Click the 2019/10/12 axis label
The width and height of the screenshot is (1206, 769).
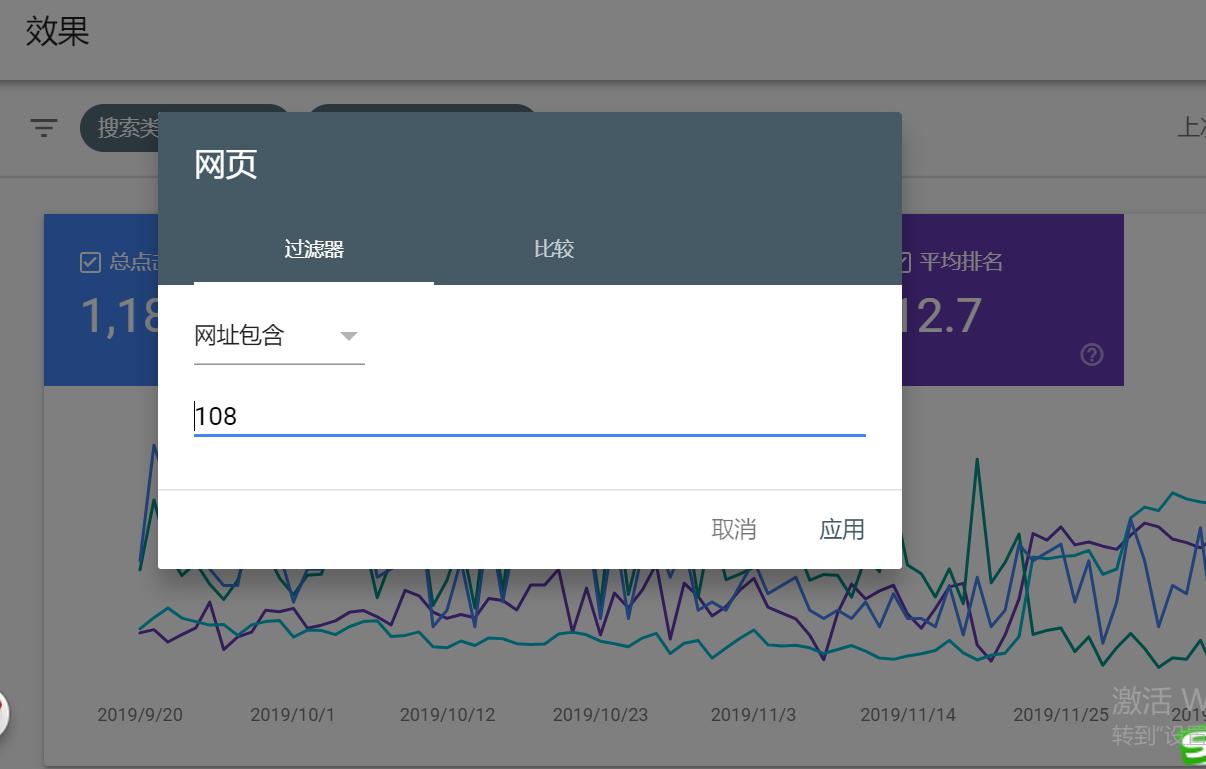(447, 715)
